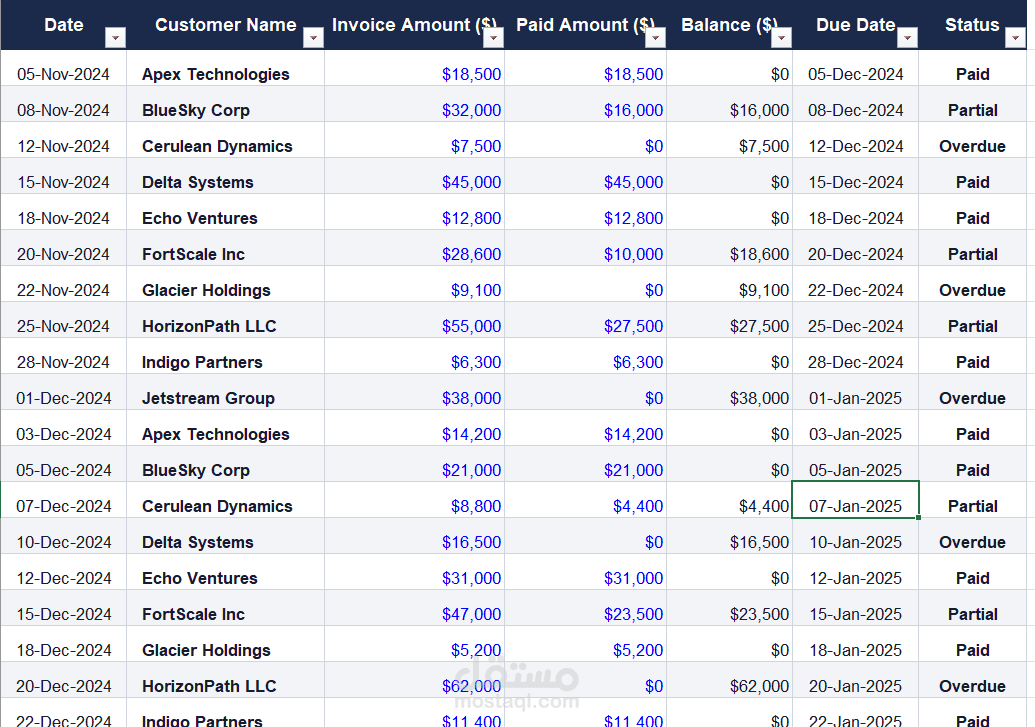This screenshot has height=727, width=1035.
Task: Open the Paid Amount filter dropdown
Action: 655,36
